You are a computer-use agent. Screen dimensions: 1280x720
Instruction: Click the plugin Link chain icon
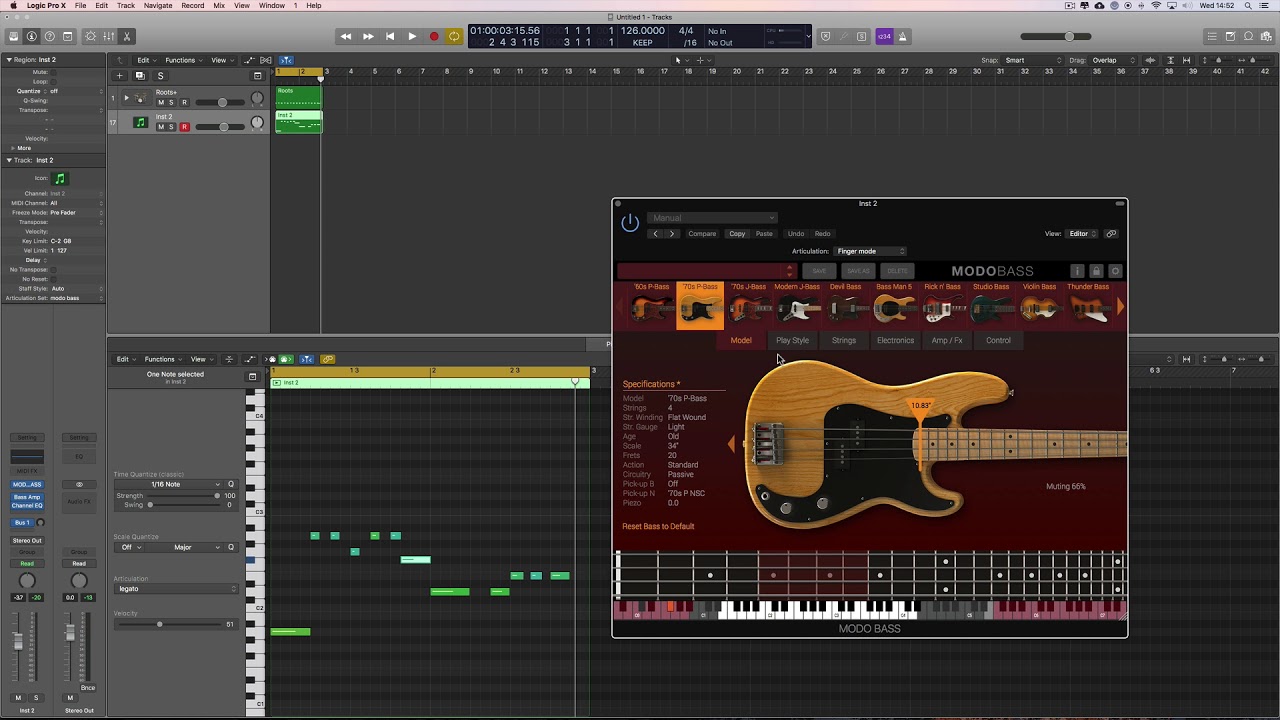click(1111, 234)
